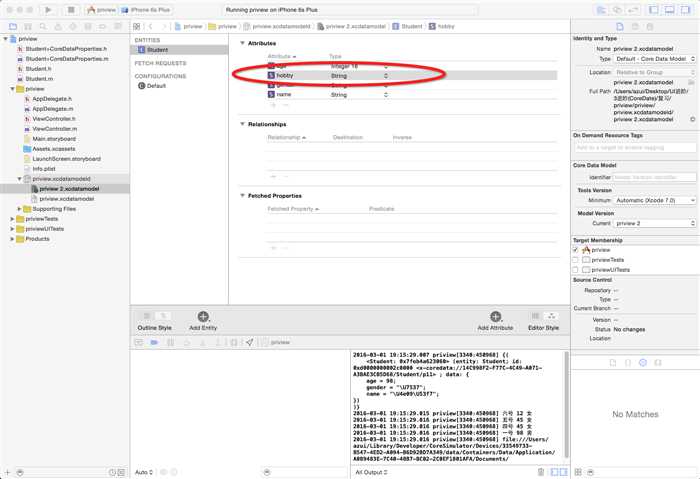Pause program execution in the debug bar
The image size is (700, 479).
(171, 342)
